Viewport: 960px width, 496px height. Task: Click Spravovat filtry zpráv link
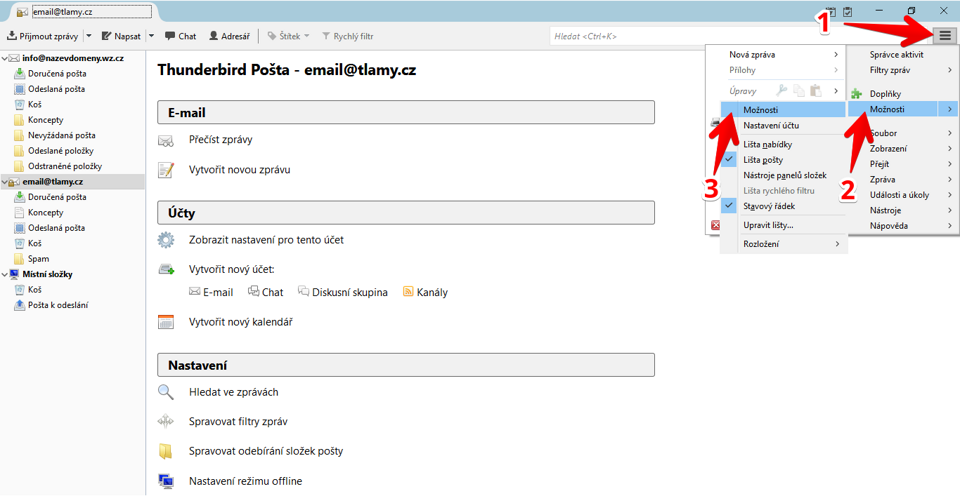238,421
